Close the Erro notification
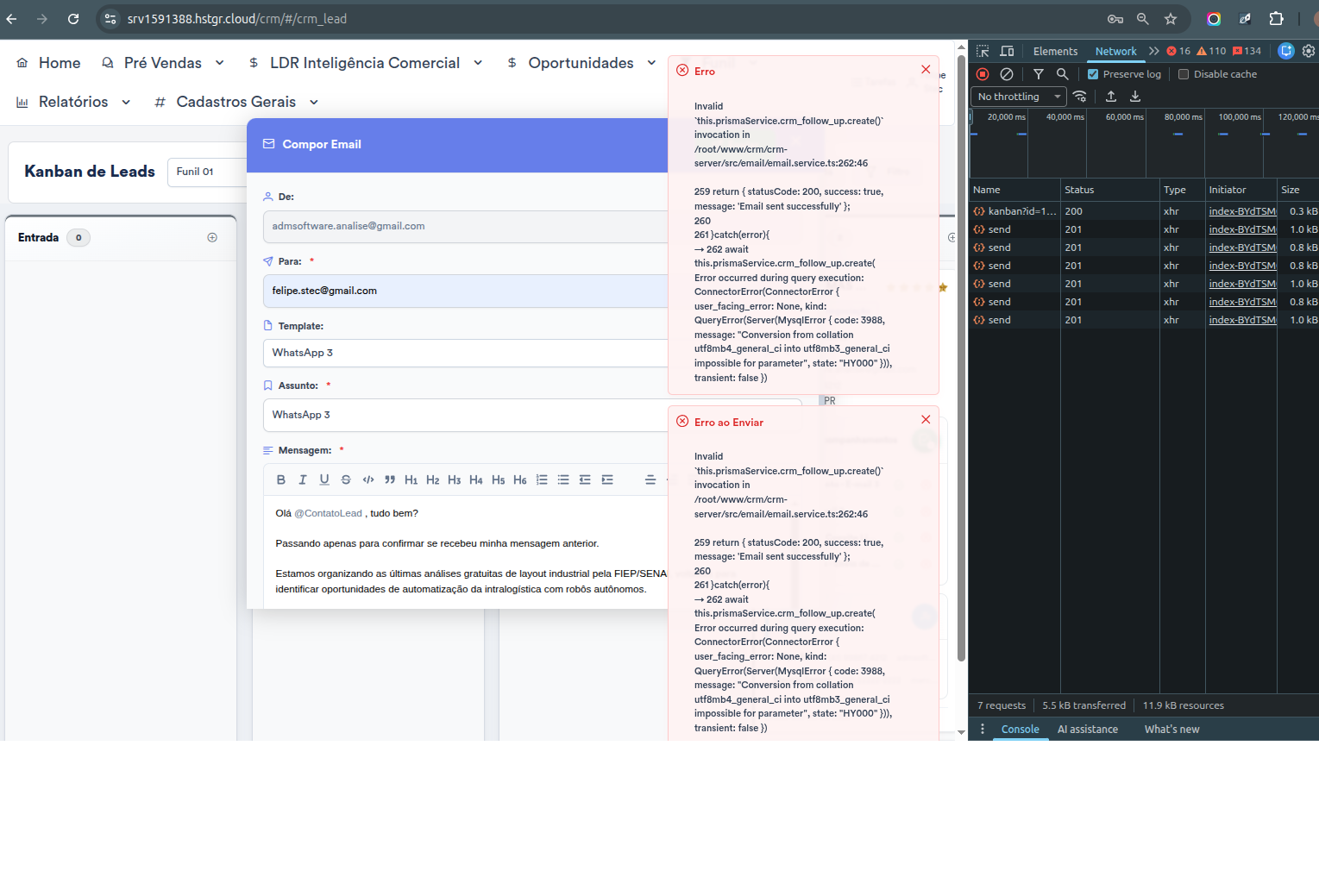This screenshot has height=896, width=1319. (926, 69)
